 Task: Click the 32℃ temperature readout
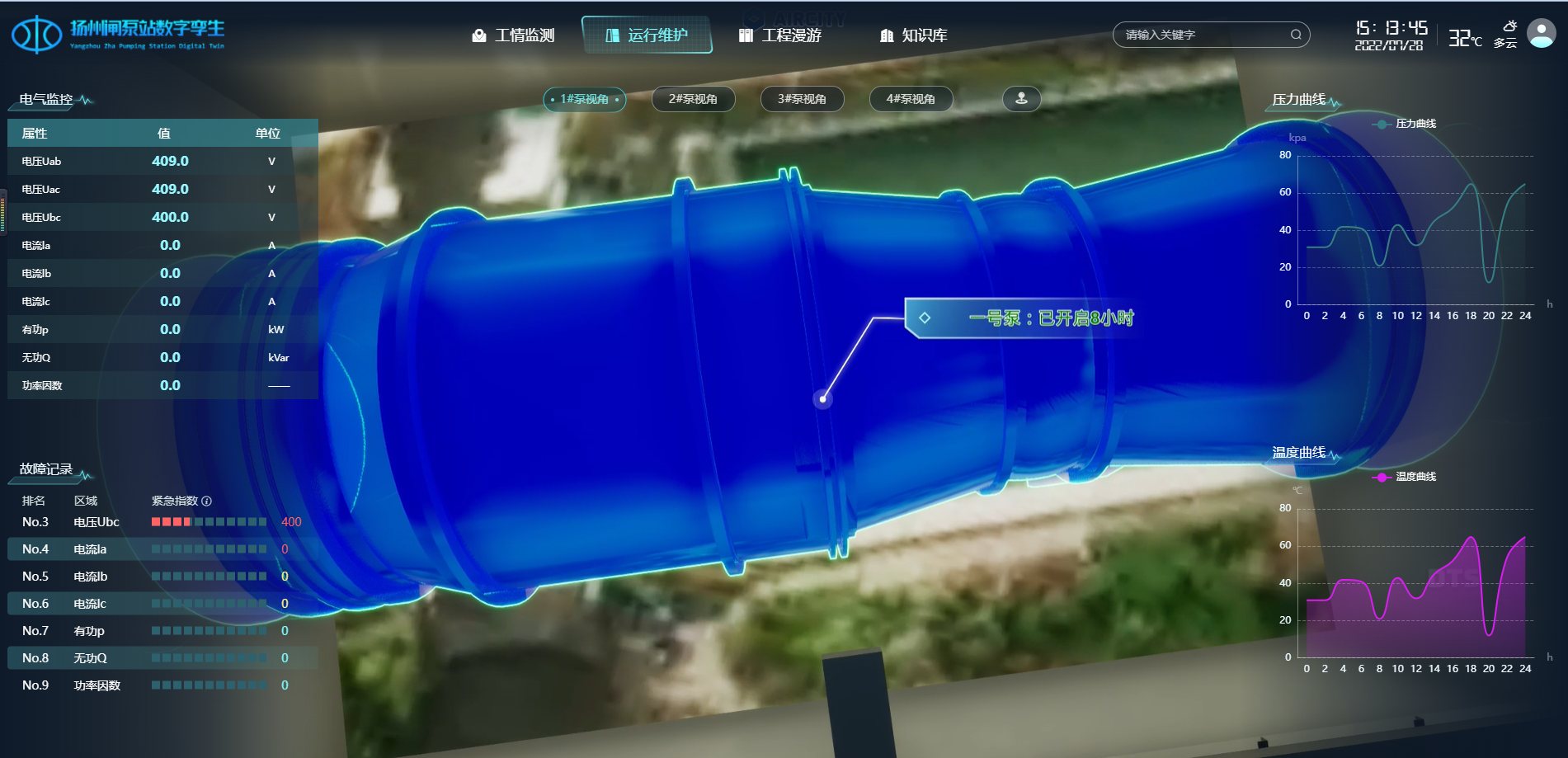pyautogui.click(x=1466, y=39)
